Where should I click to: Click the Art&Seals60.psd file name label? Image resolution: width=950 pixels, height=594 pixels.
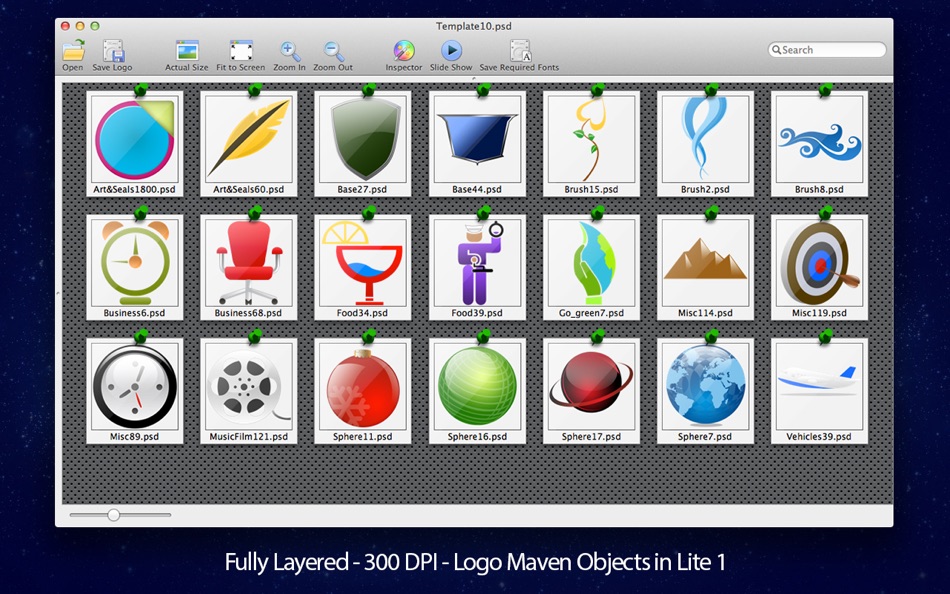click(248, 189)
